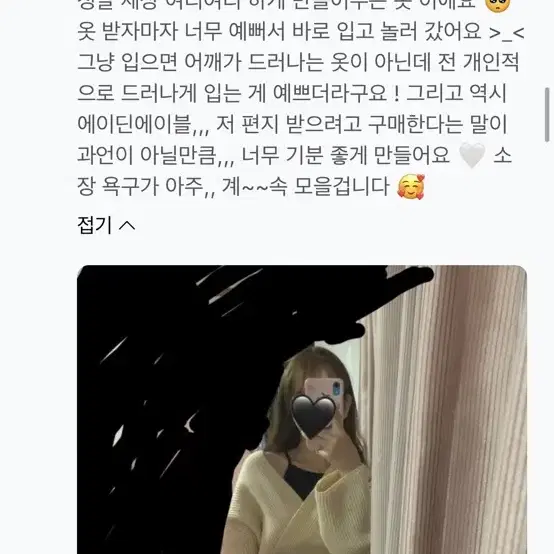Open the attached review photo
Image resolution: width=554 pixels, height=554 pixels.
click(302, 409)
